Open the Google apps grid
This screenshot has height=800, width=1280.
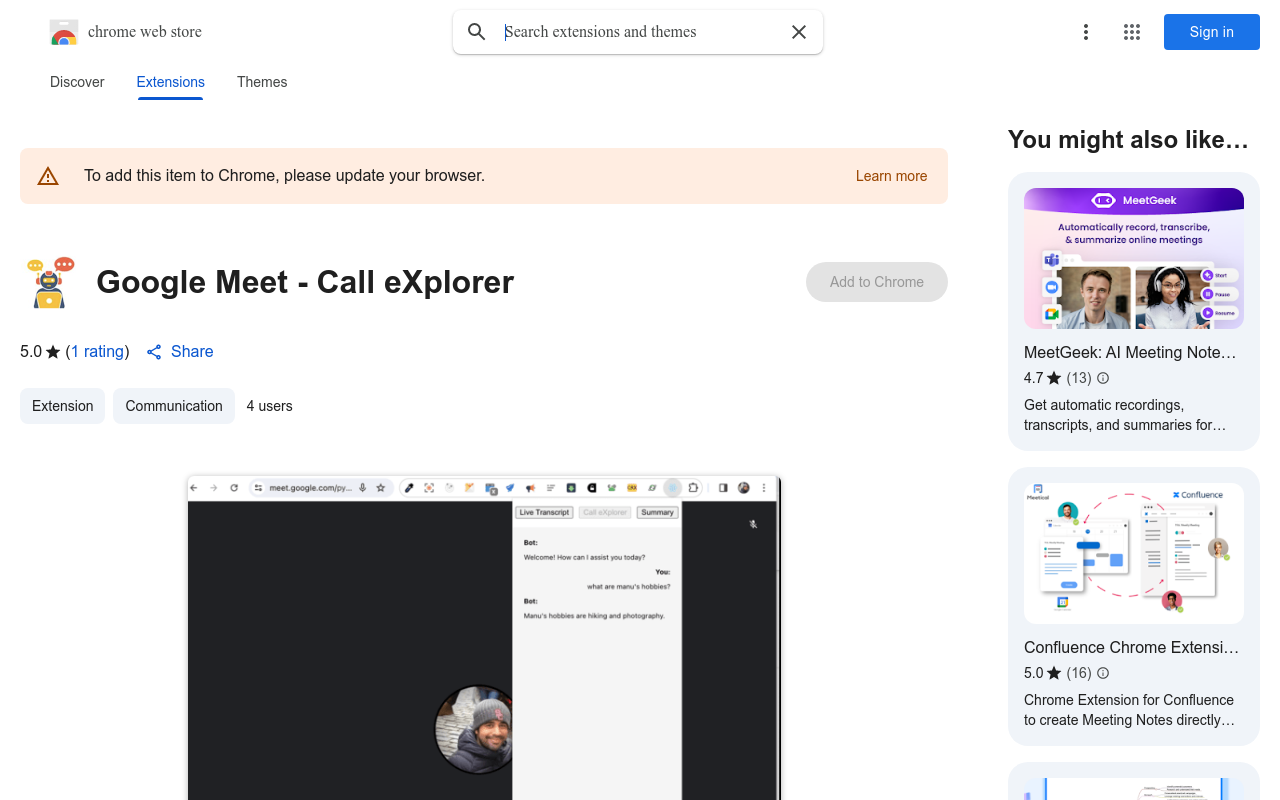pos(1132,32)
